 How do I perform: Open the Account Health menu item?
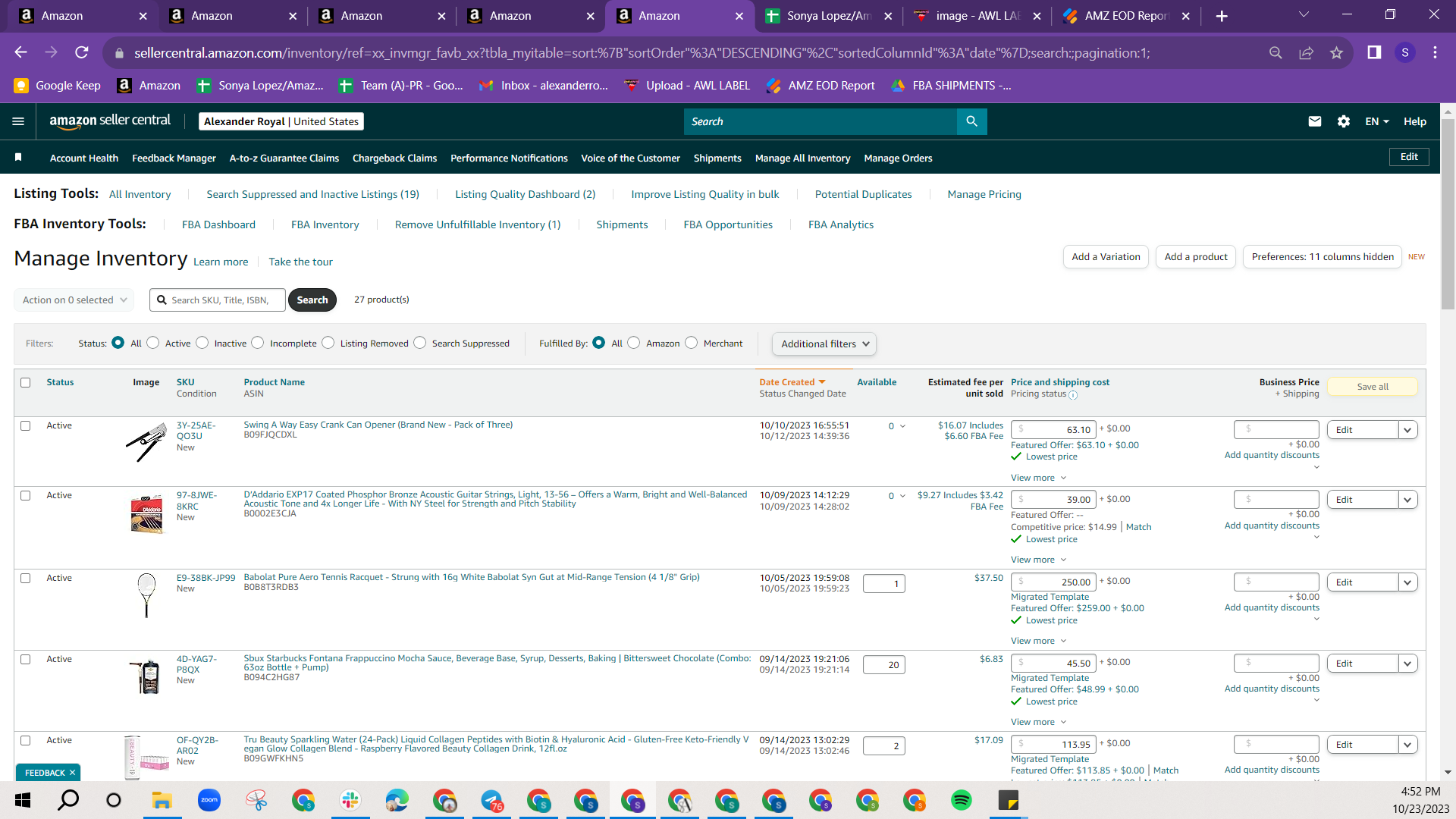(x=84, y=158)
